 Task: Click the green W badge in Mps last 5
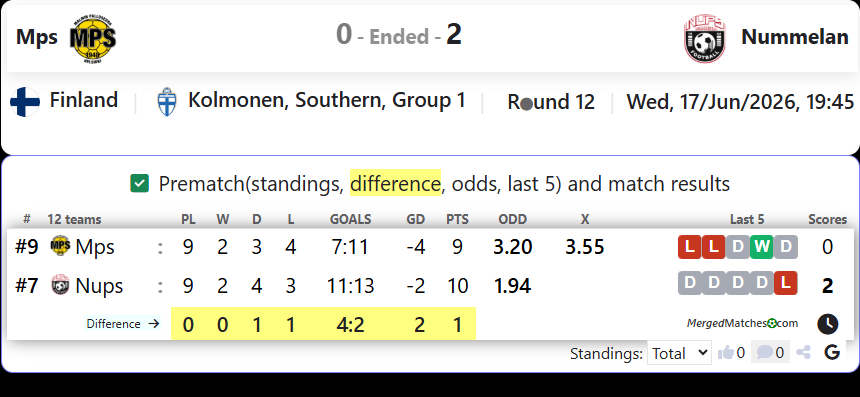tap(761, 247)
